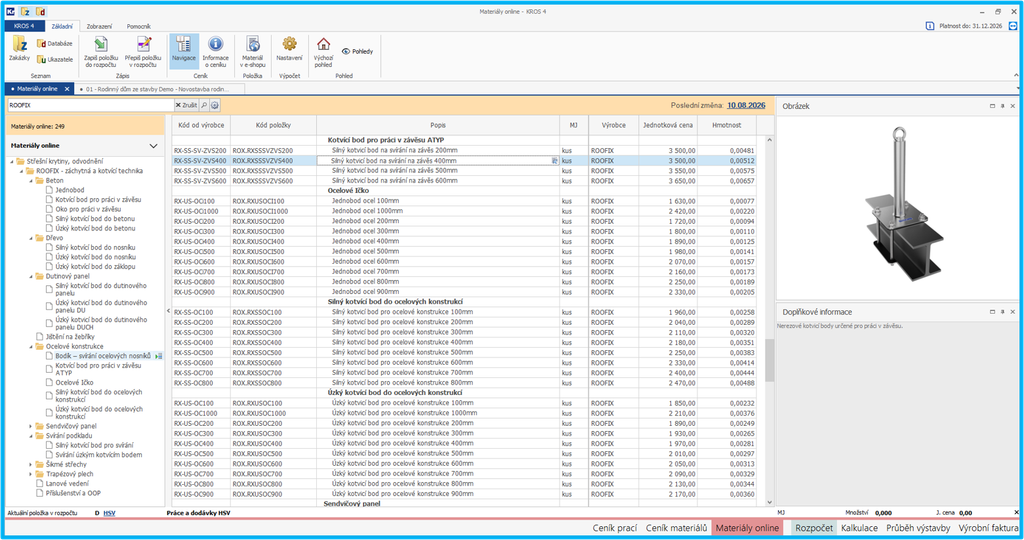Open the Pohledy eye option
Viewport: 1024px width, 540px height.
357,51
